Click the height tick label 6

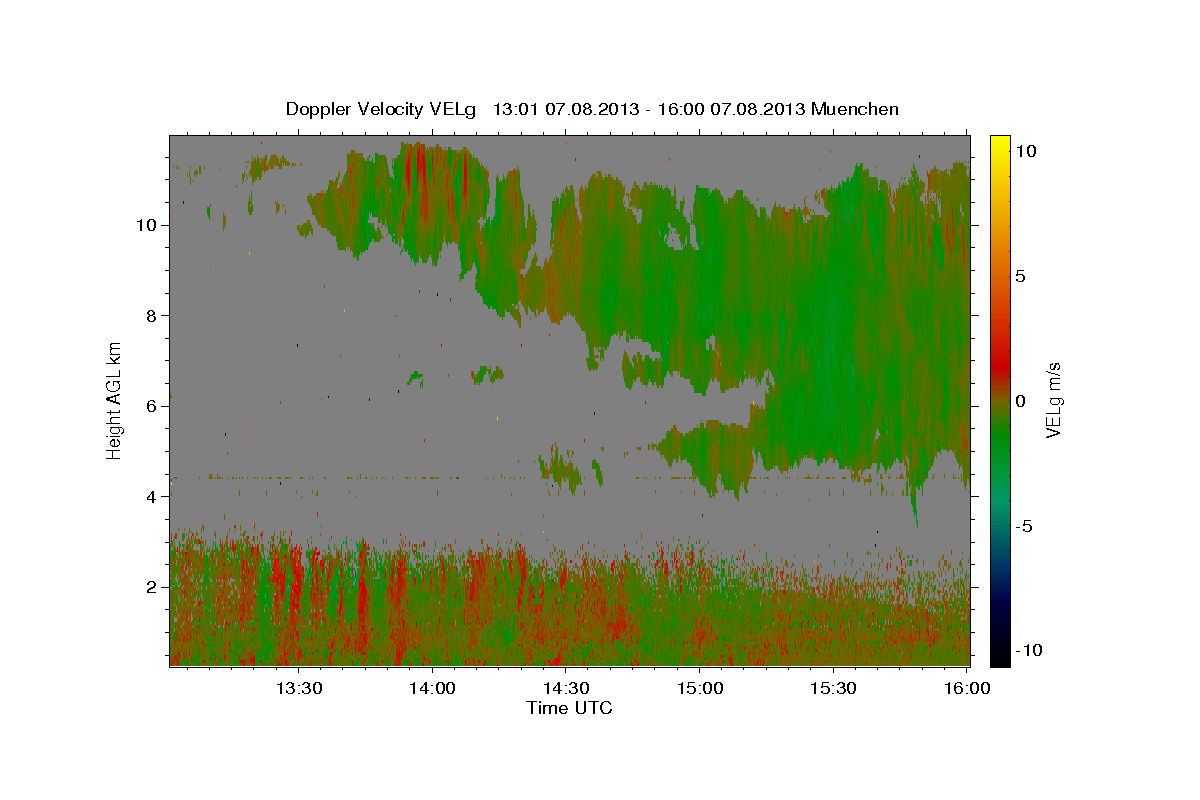pos(153,406)
